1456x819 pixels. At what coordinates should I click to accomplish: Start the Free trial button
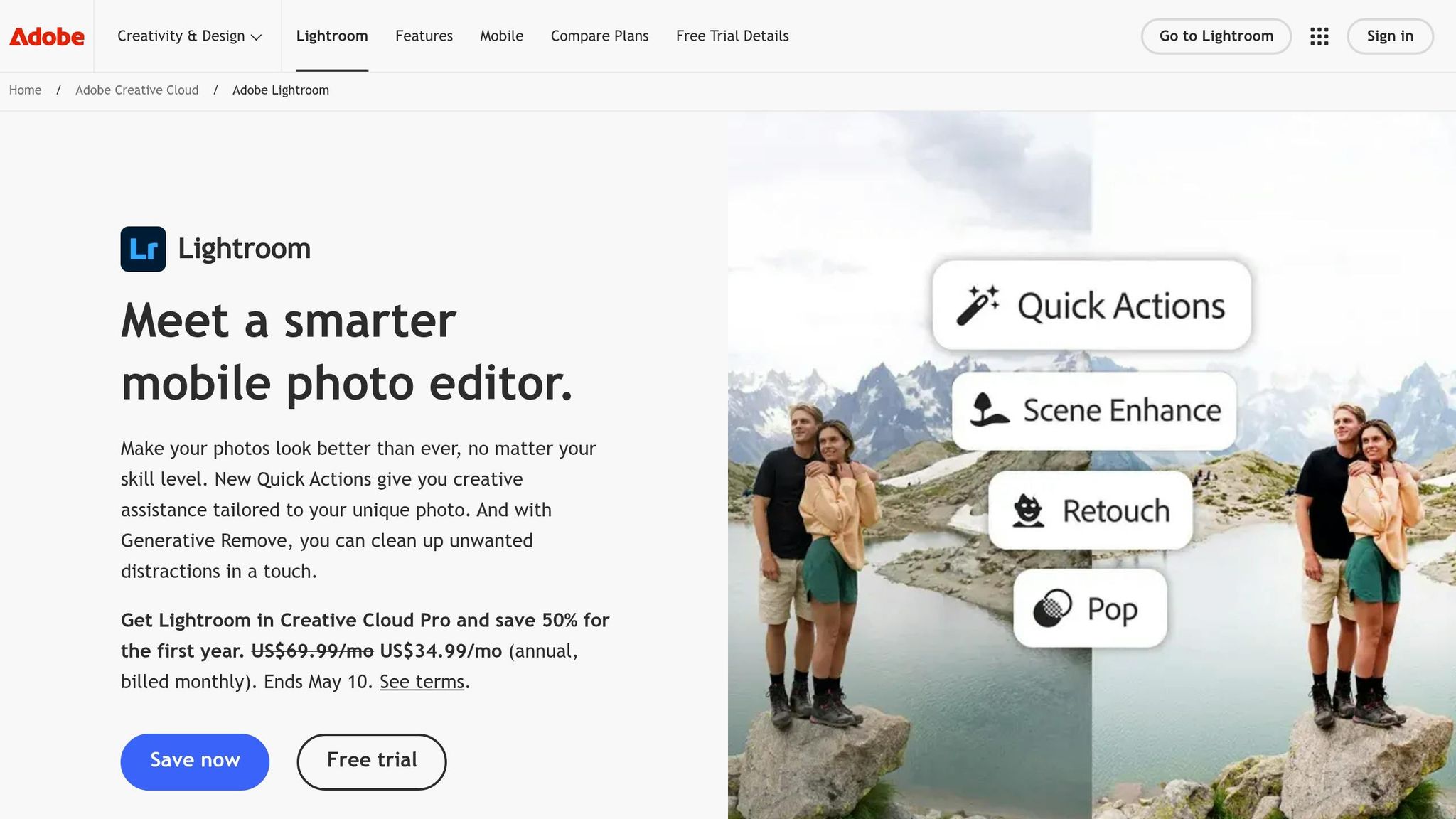click(x=372, y=761)
